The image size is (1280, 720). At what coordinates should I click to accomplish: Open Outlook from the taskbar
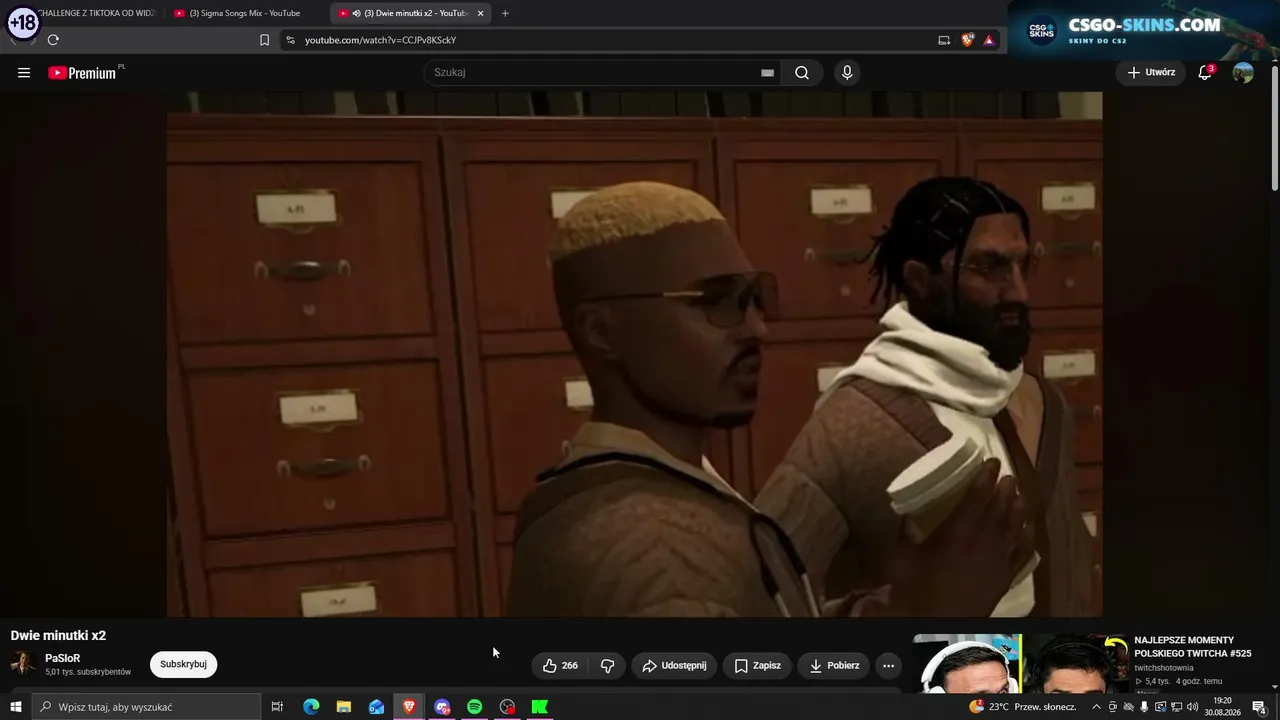(376, 707)
